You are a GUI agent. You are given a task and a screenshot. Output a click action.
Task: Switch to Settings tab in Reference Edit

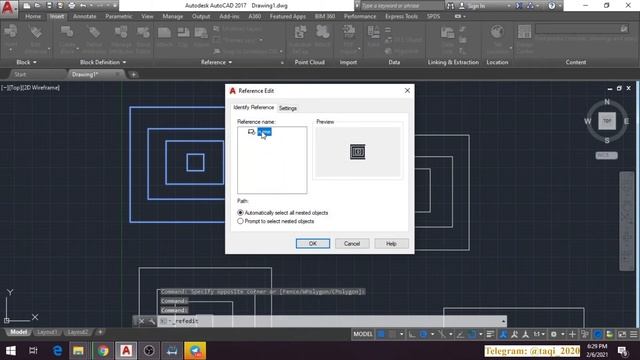[x=288, y=108]
